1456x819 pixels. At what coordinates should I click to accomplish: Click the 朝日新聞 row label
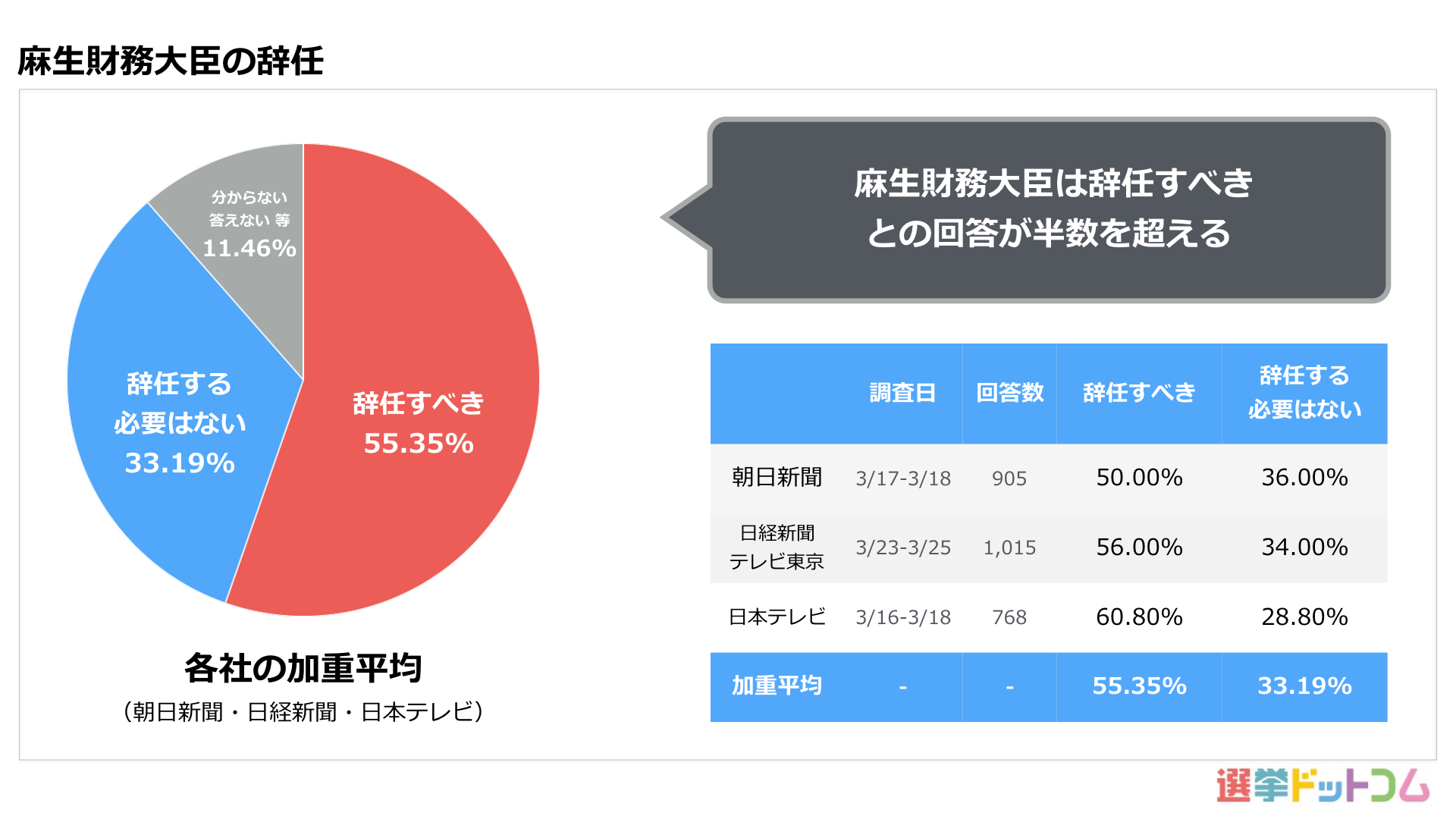pyautogui.click(x=777, y=478)
